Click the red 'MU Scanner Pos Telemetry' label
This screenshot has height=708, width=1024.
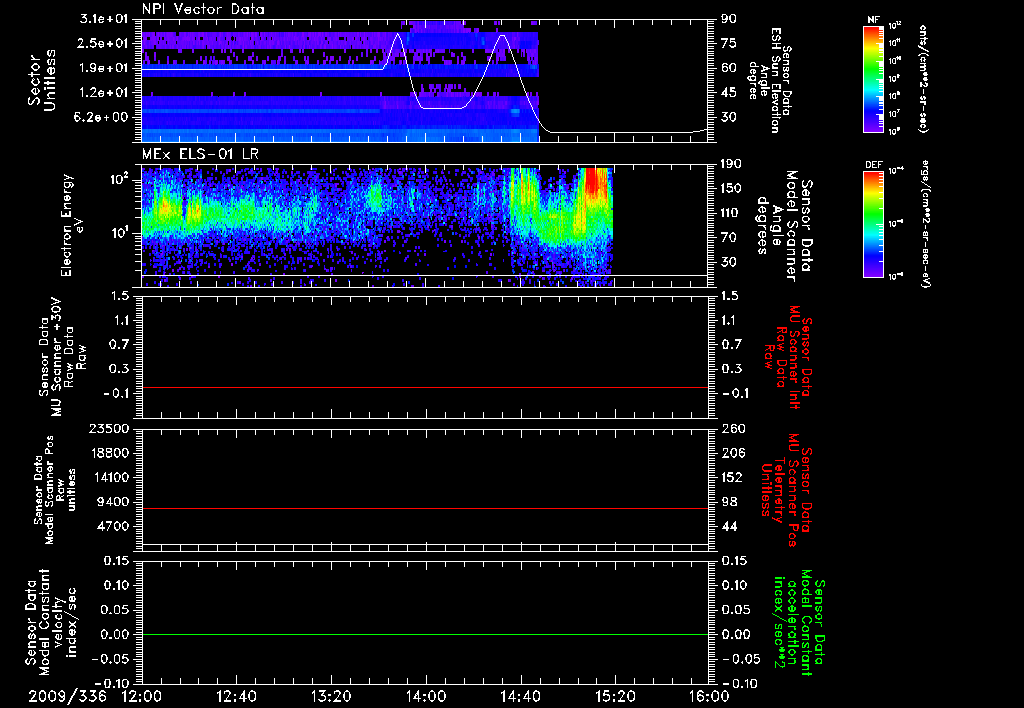point(787,490)
